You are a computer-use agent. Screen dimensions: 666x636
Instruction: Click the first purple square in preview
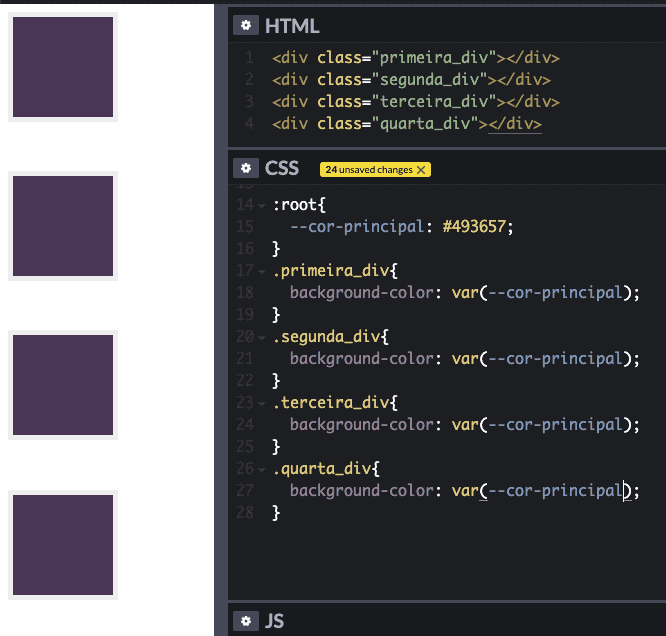pos(63,67)
